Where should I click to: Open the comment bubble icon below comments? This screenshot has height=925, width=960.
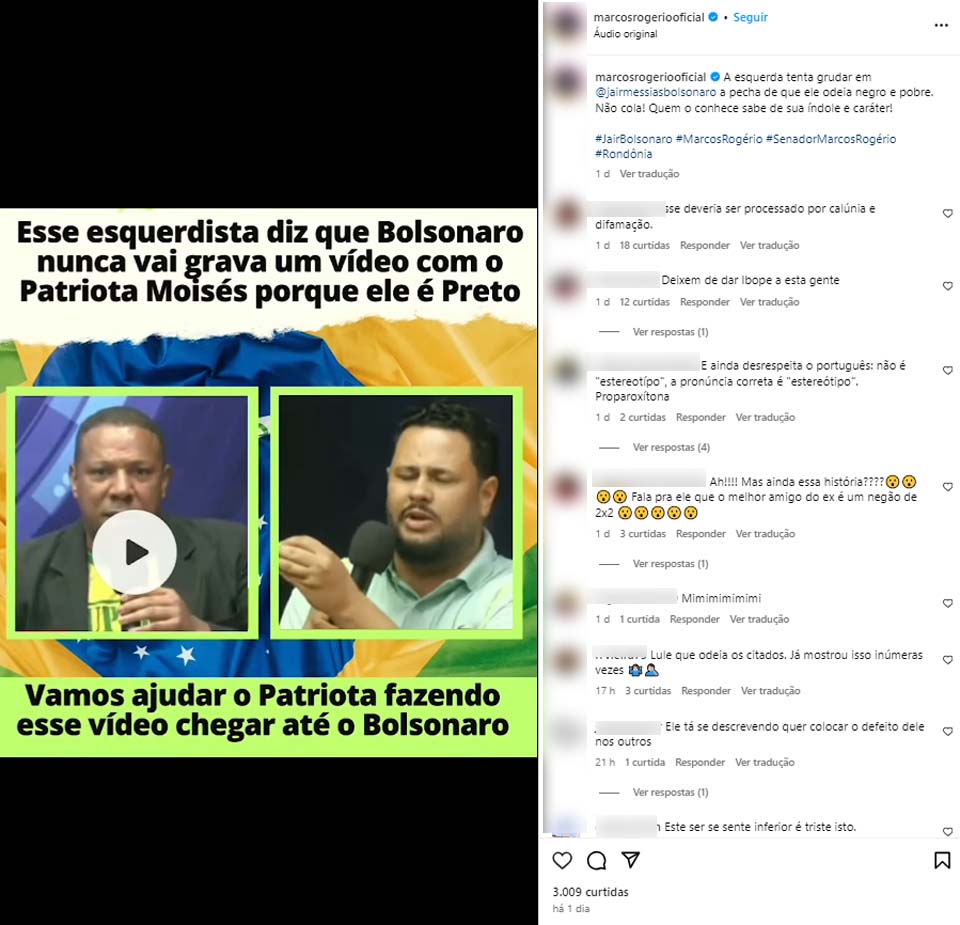(596, 860)
